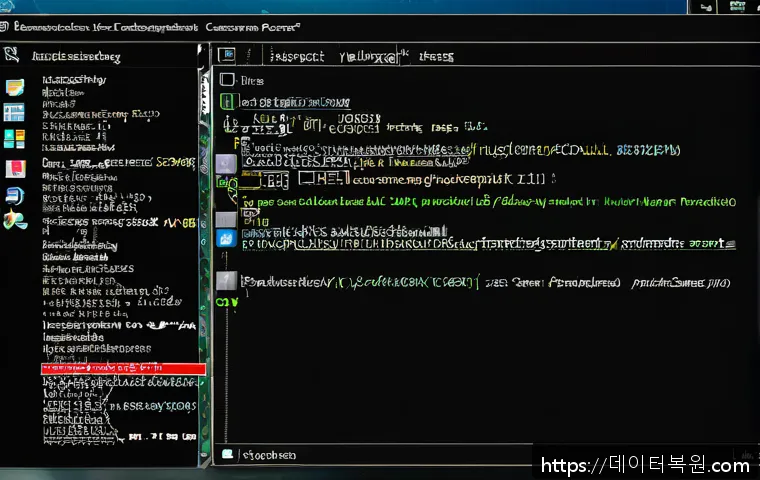Select the blue table grid icon in sidebar
The image size is (760, 480).
(14, 112)
